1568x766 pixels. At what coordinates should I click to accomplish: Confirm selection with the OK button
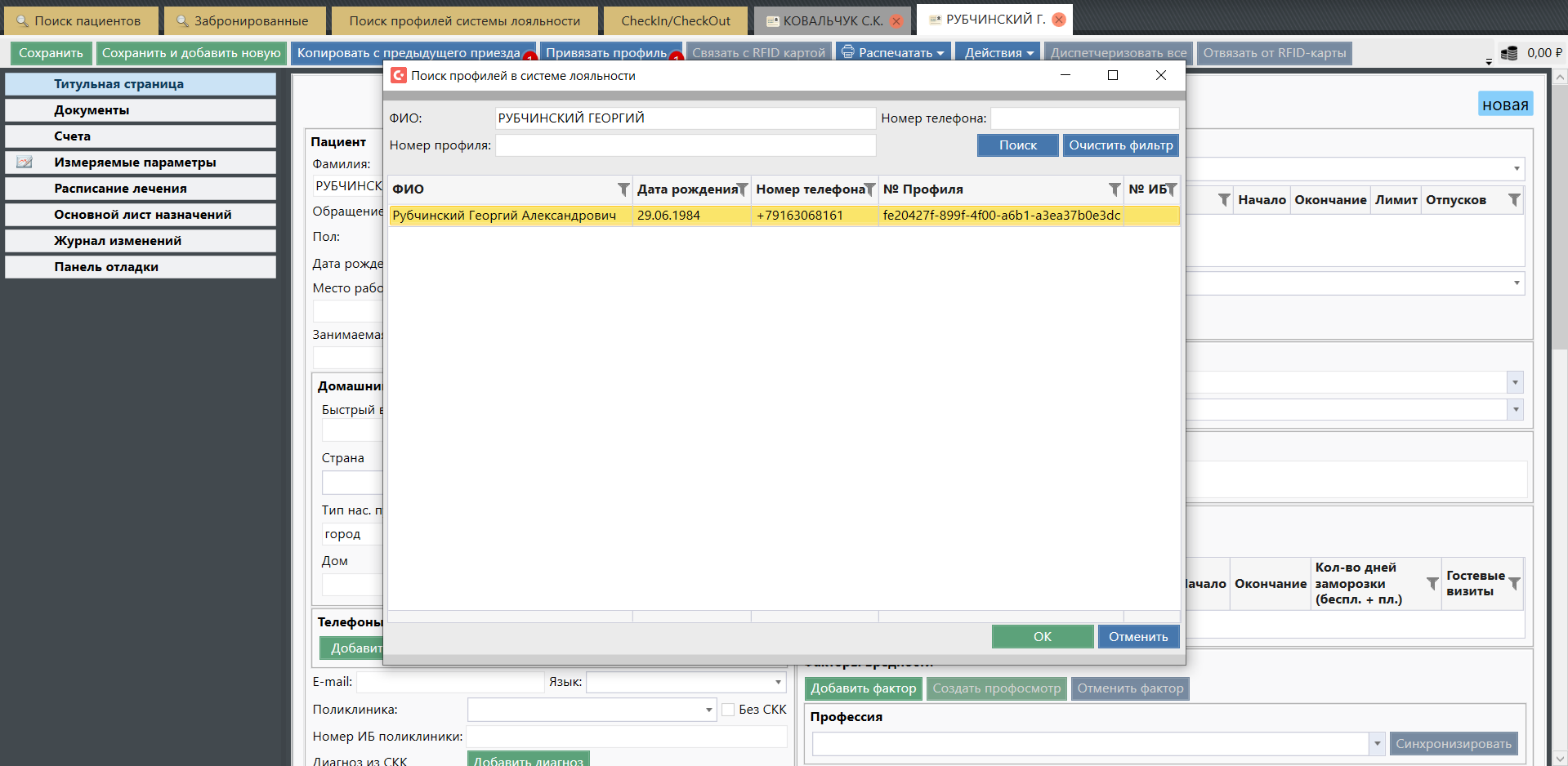click(1042, 637)
